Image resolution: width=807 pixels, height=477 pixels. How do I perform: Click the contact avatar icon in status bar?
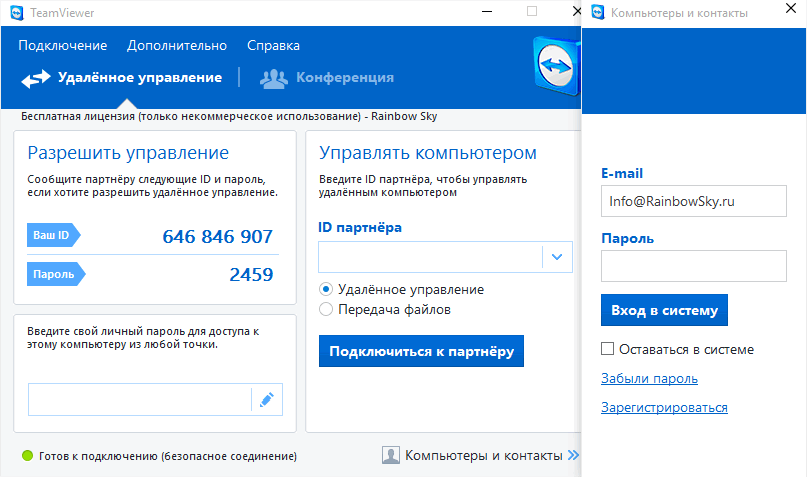[x=391, y=455]
